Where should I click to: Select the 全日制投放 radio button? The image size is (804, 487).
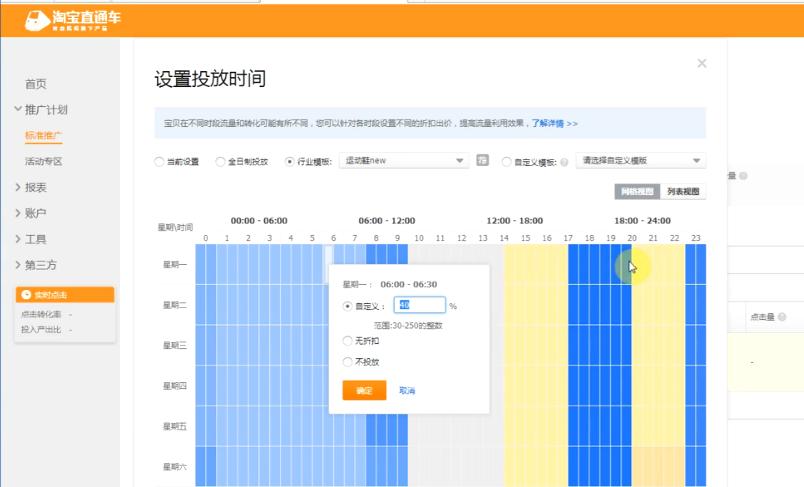click(x=220, y=161)
